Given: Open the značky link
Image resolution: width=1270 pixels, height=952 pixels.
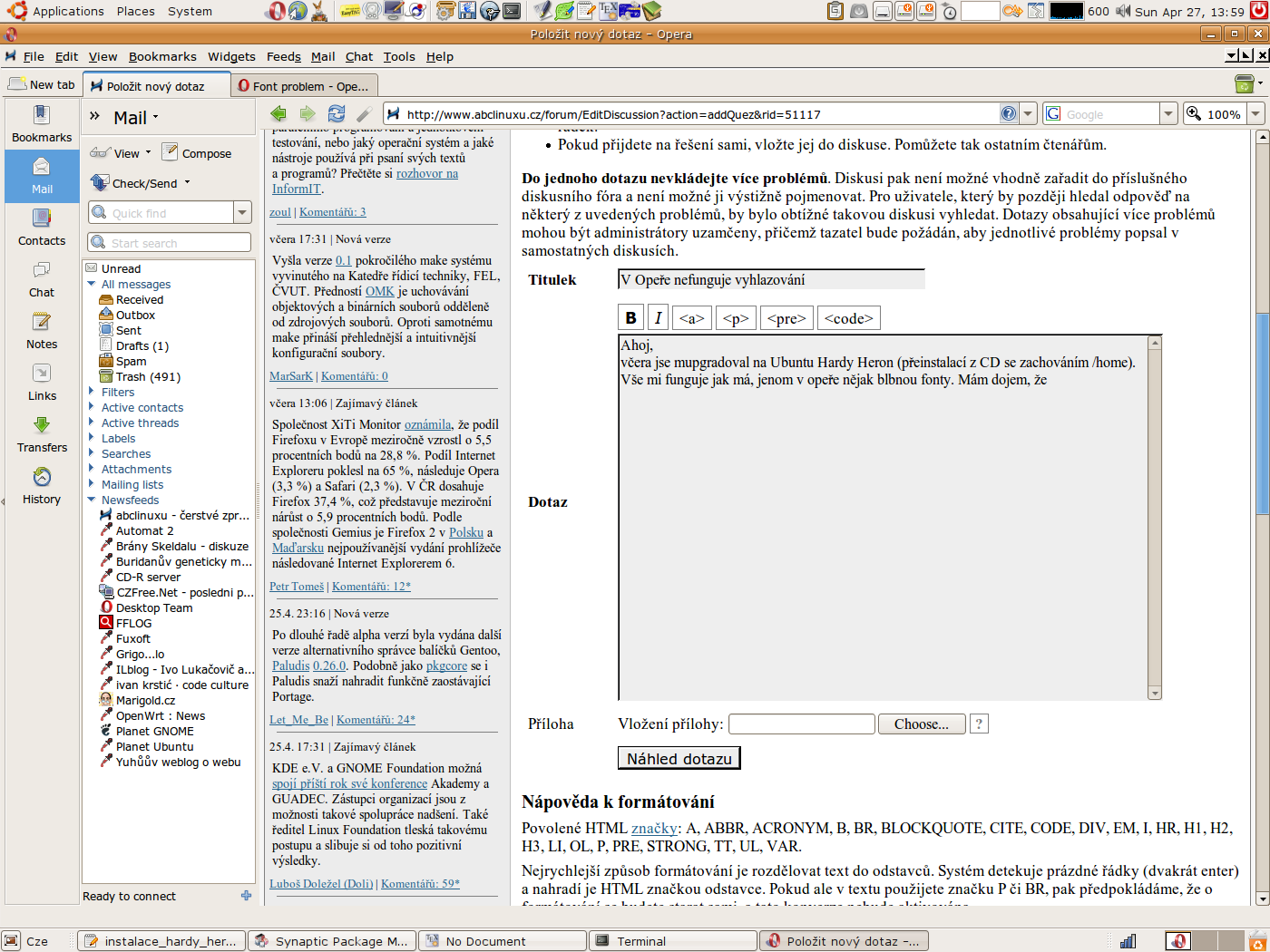Looking at the screenshot, I should point(654,828).
